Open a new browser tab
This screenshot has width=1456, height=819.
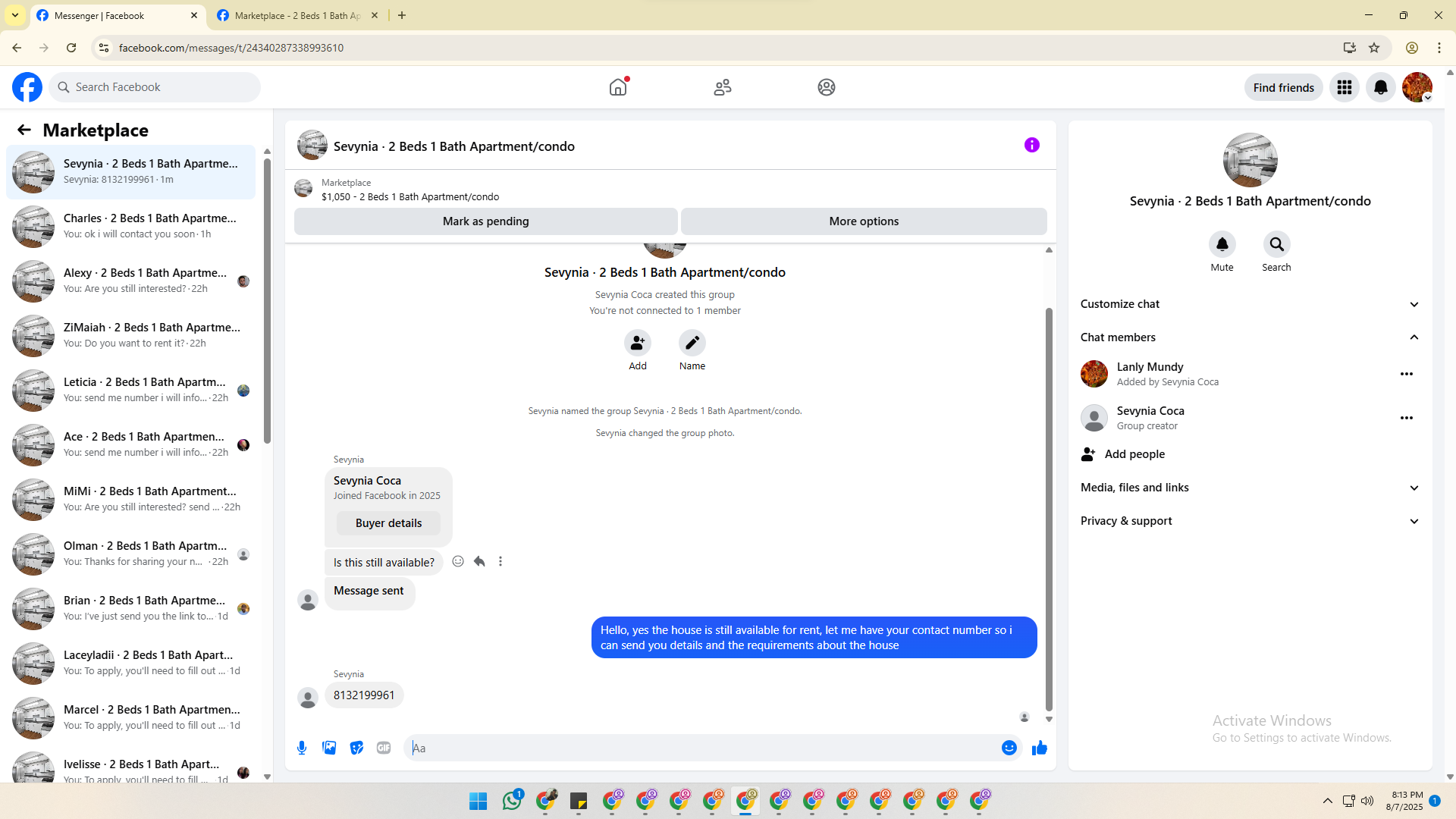click(402, 15)
